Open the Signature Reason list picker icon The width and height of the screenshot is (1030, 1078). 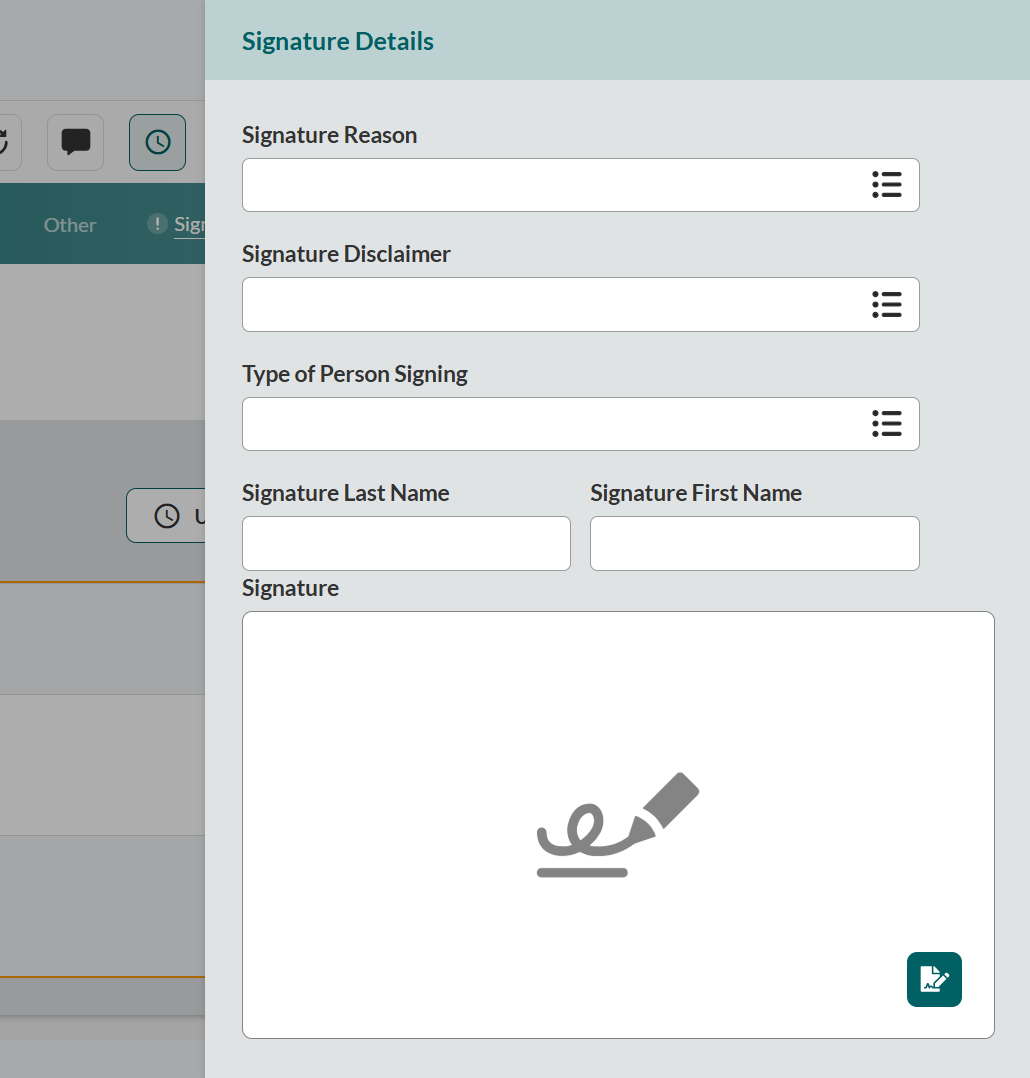[x=887, y=185]
